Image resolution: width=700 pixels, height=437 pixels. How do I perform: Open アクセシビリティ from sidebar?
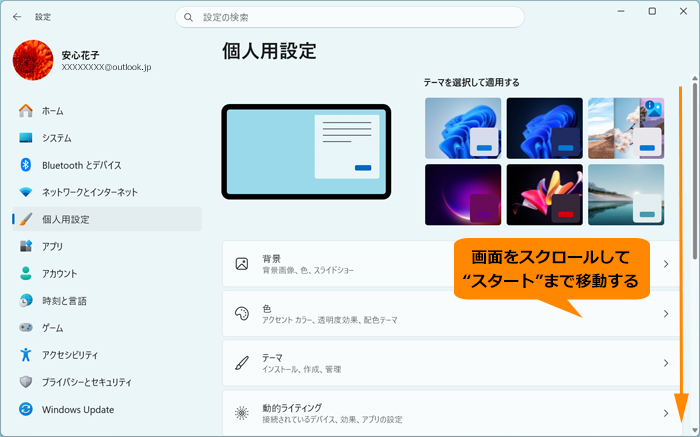point(107,355)
